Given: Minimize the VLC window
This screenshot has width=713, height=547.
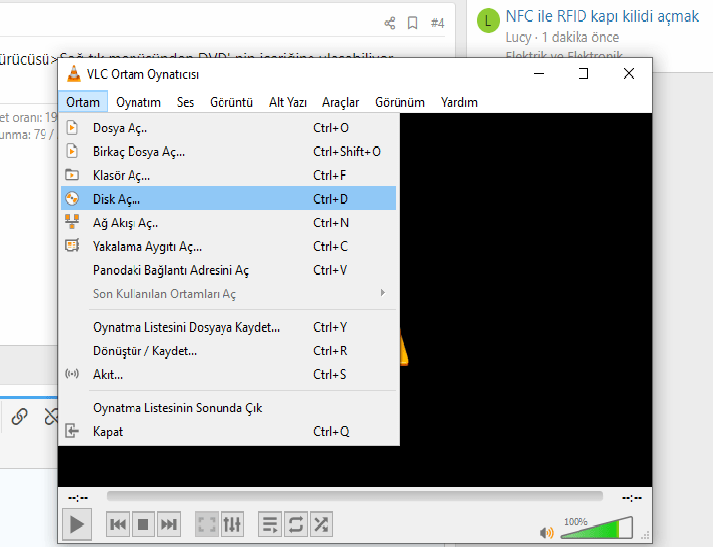Looking at the screenshot, I should tap(539, 73).
